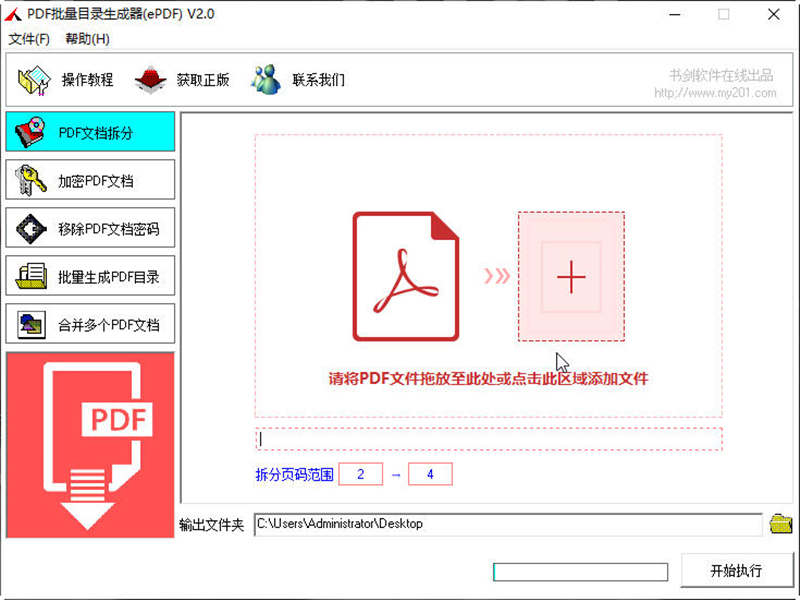The image size is (800, 600).
Task: Click the end page number field
Action: [x=430, y=474]
